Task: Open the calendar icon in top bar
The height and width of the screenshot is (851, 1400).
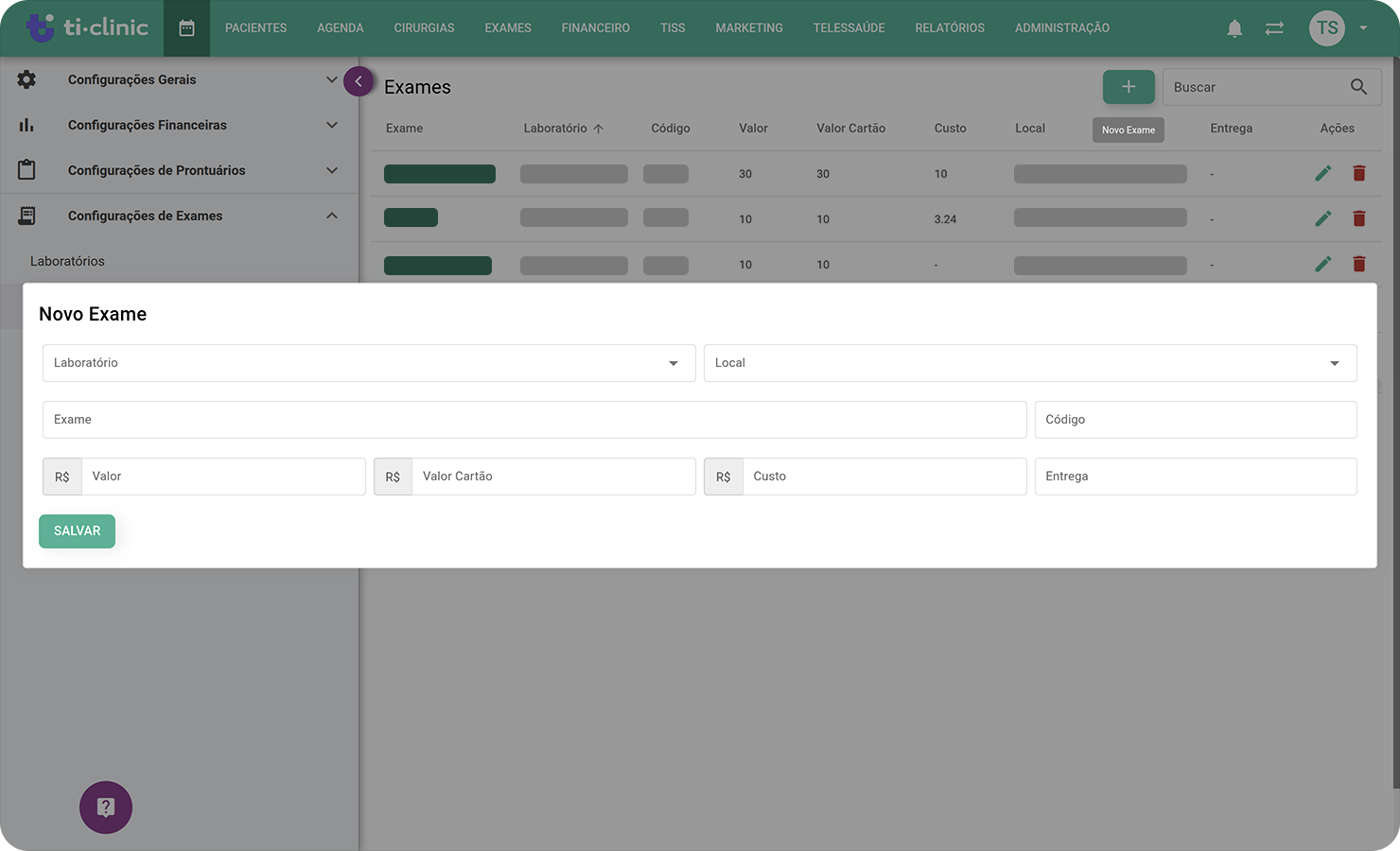Action: (186, 28)
